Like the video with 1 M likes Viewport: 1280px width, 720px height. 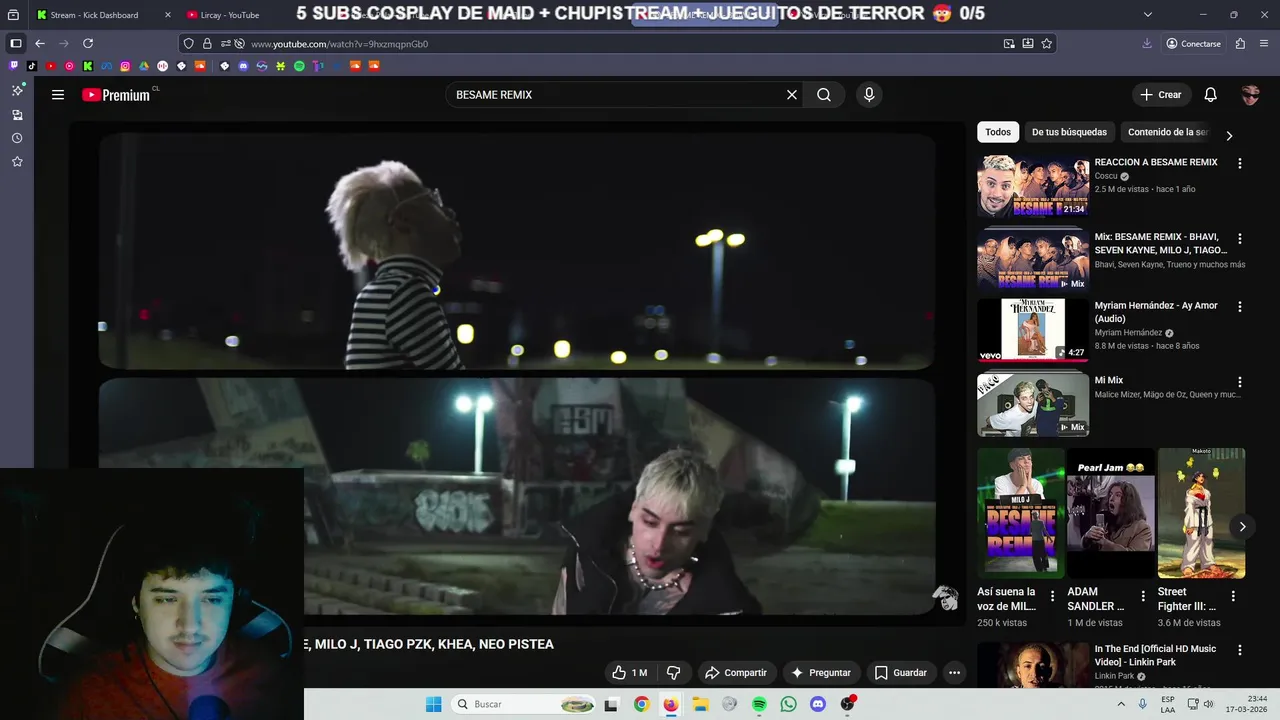coord(630,673)
